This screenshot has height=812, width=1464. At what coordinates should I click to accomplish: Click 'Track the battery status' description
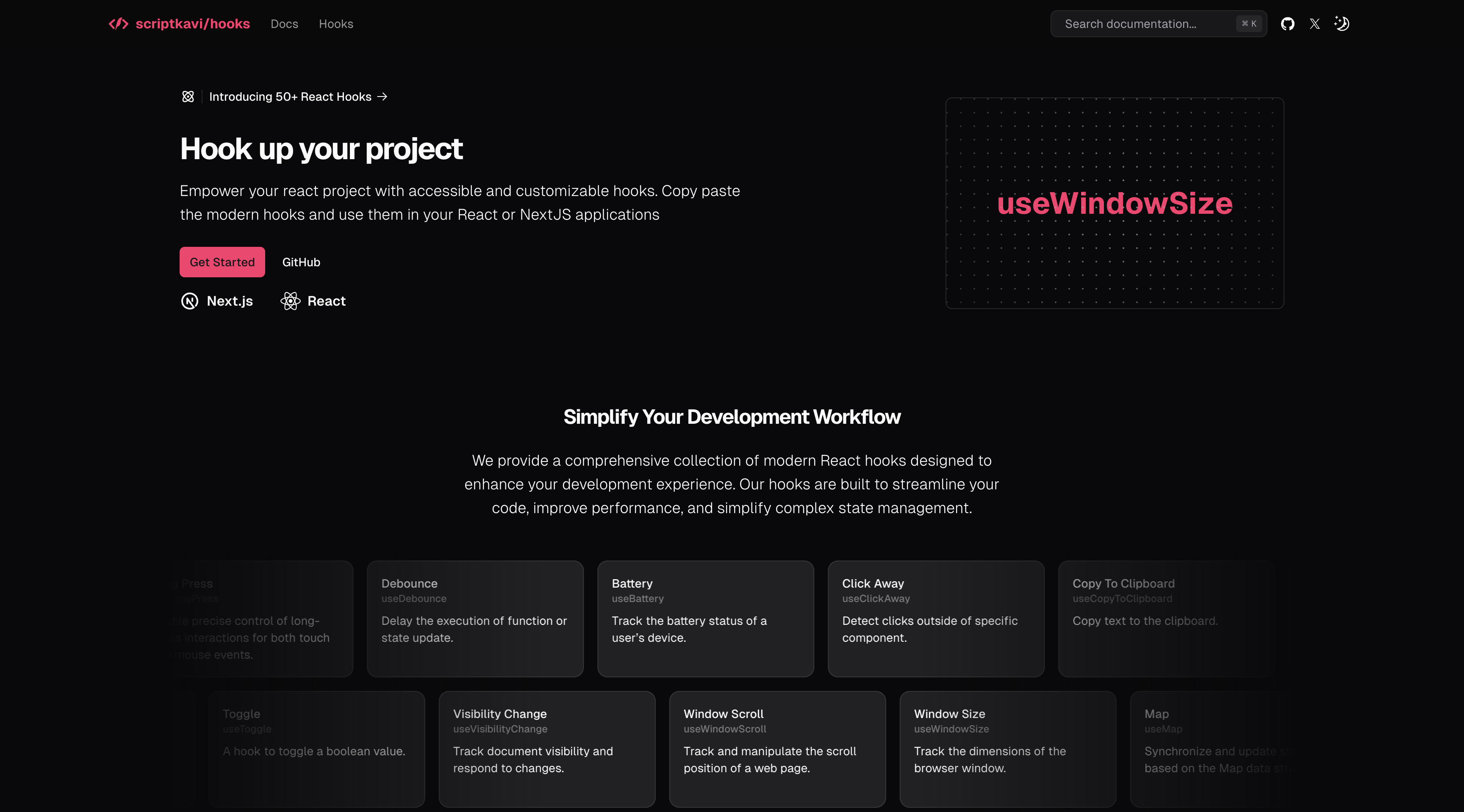[x=689, y=629]
